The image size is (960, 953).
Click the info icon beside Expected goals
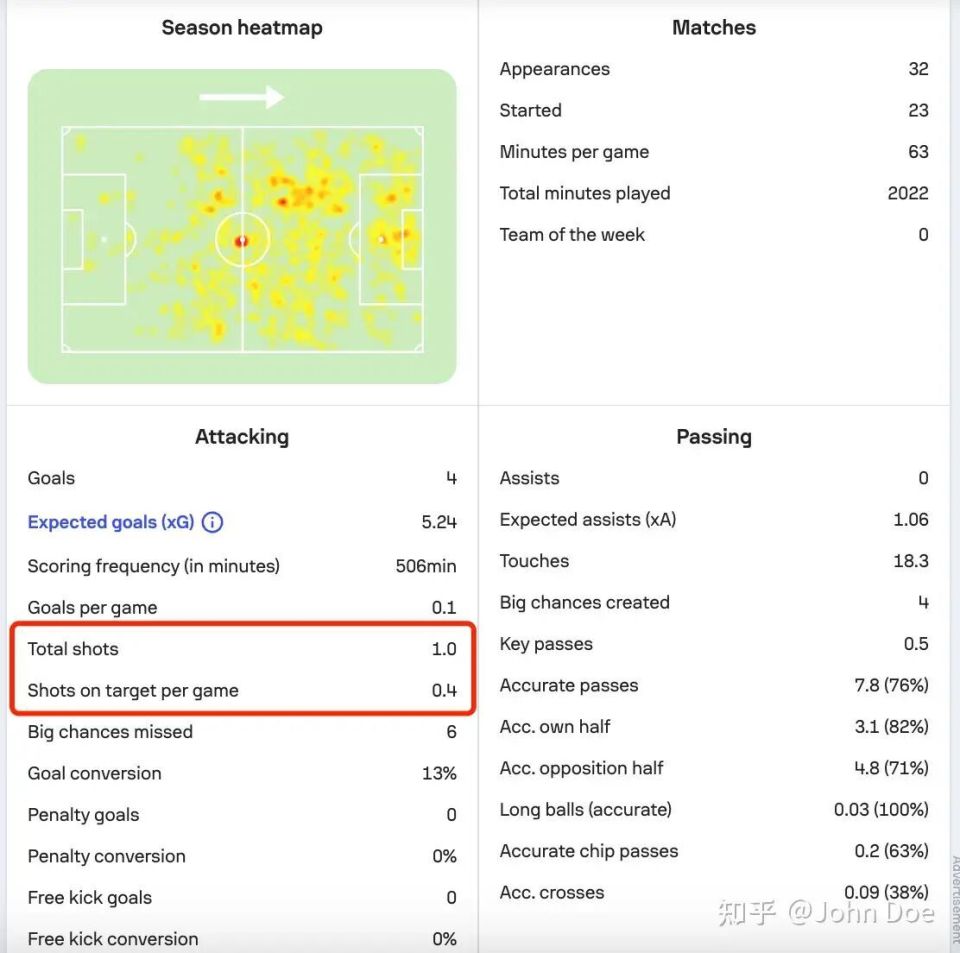(x=212, y=522)
